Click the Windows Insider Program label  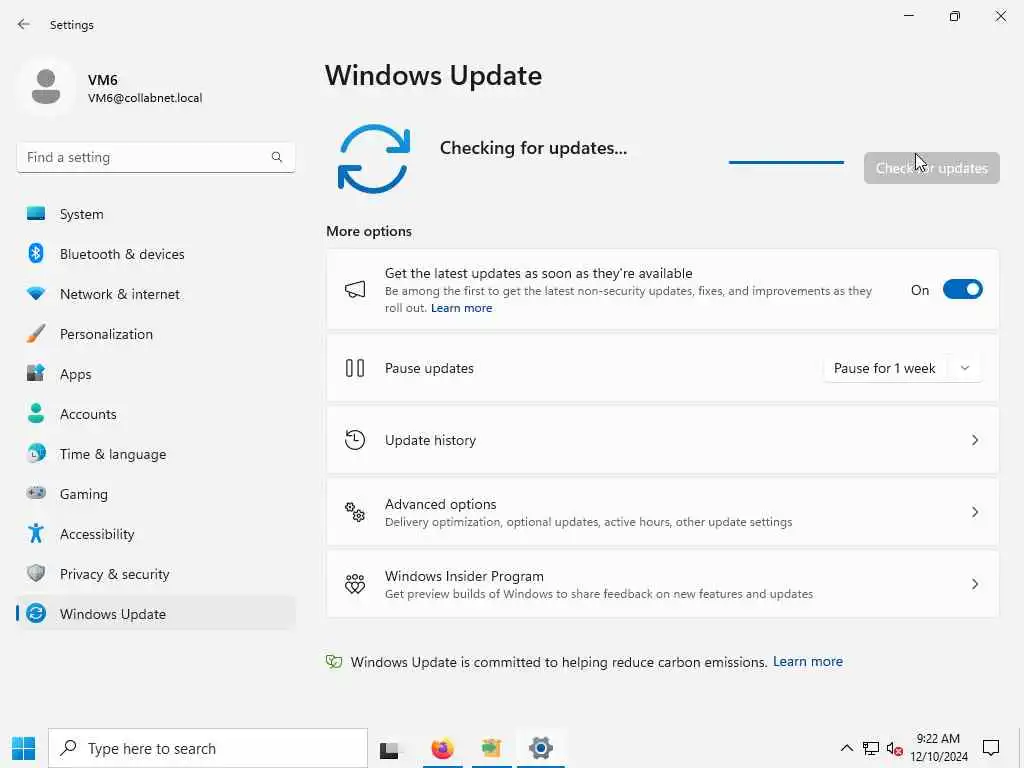464,576
